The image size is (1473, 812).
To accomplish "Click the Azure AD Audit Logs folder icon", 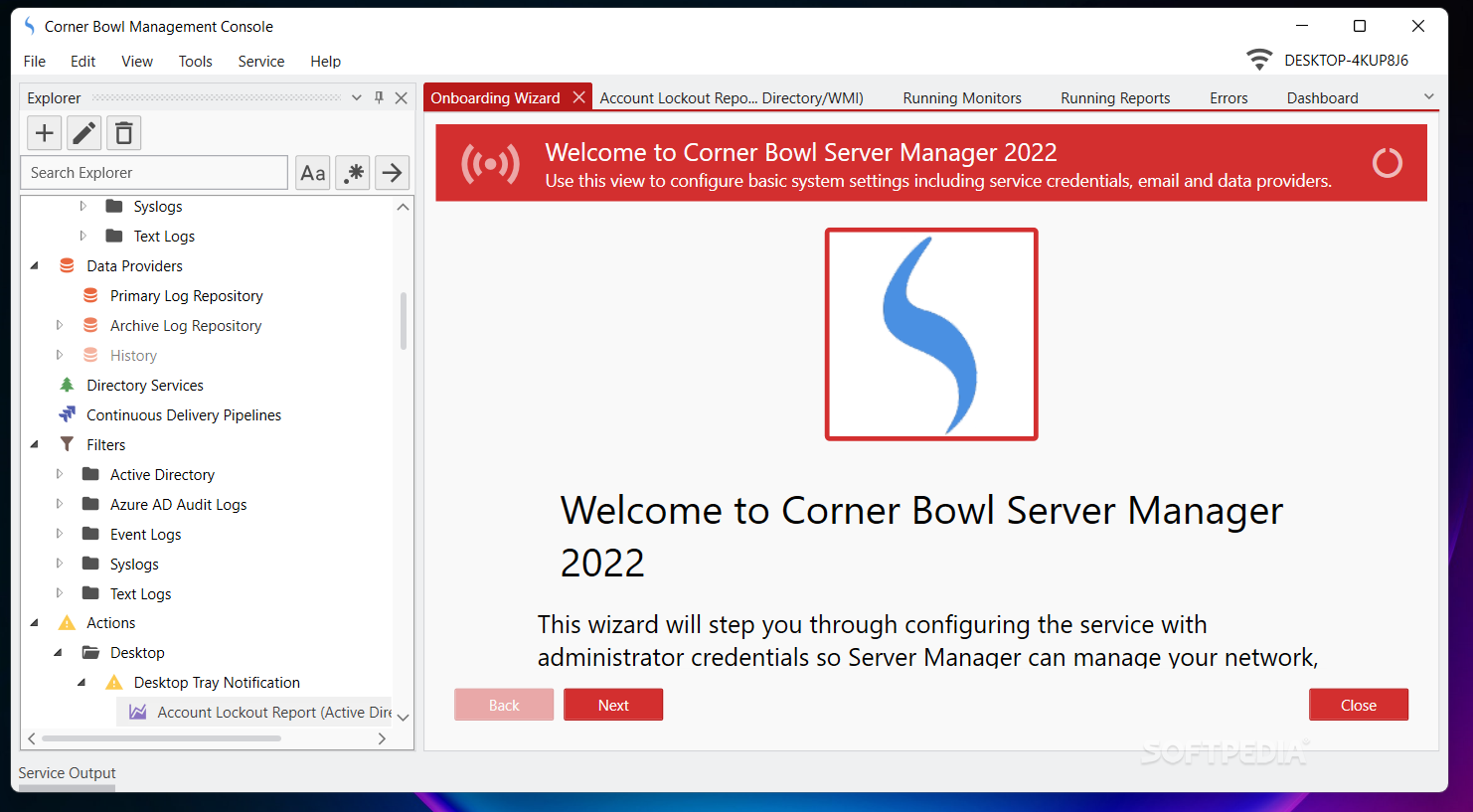I will pyautogui.click(x=90, y=504).
